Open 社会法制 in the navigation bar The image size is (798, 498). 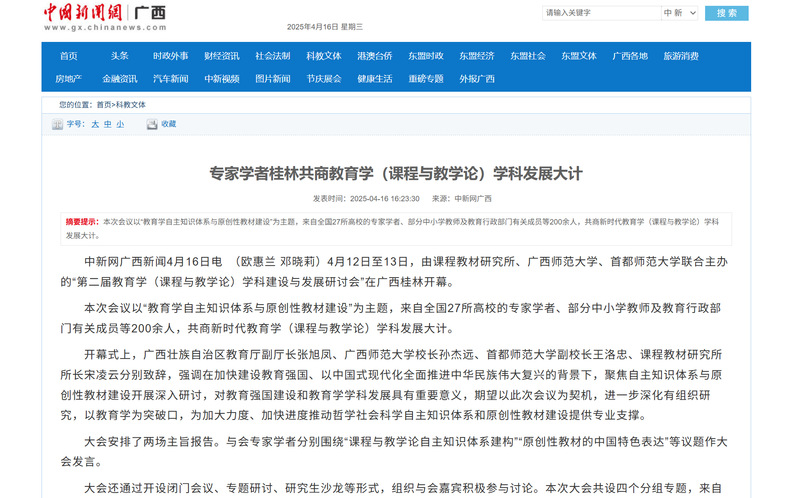[272, 56]
